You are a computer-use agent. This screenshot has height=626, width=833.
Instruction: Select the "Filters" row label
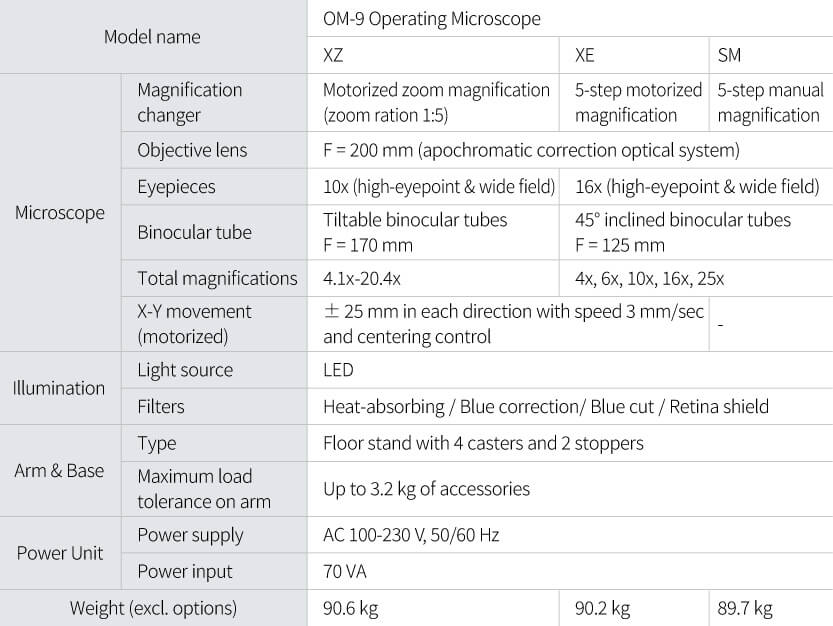pos(161,406)
